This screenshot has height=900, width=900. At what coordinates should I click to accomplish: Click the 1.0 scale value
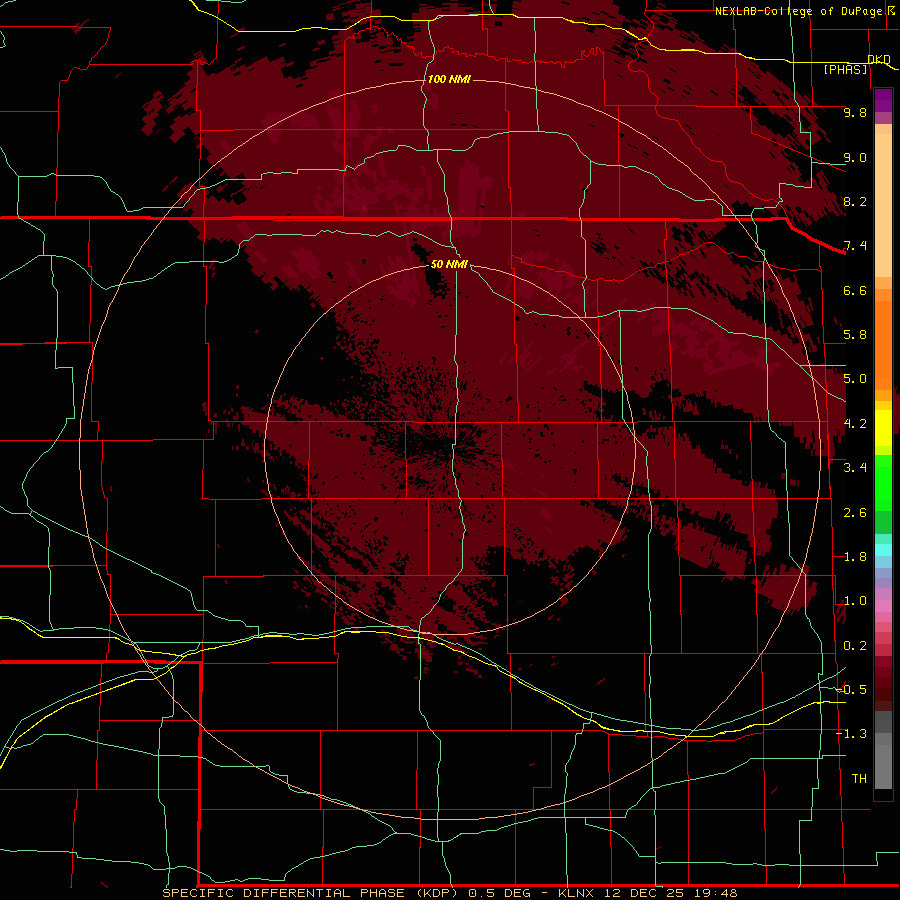click(x=855, y=601)
